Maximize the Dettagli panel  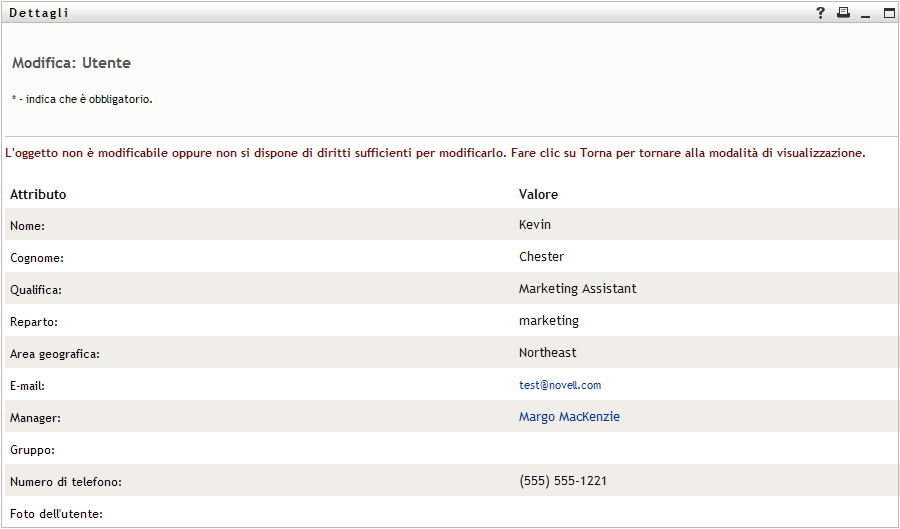click(x=889, y=13)
